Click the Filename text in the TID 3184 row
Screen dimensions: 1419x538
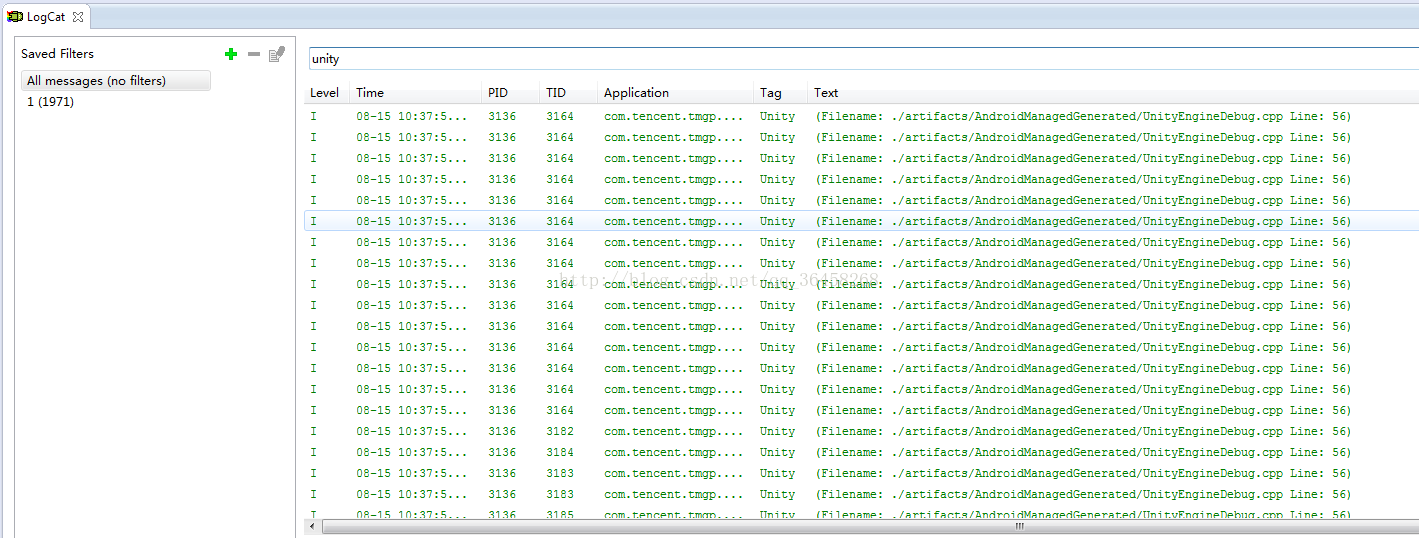pyautogui.click(x=1083, y=453)
